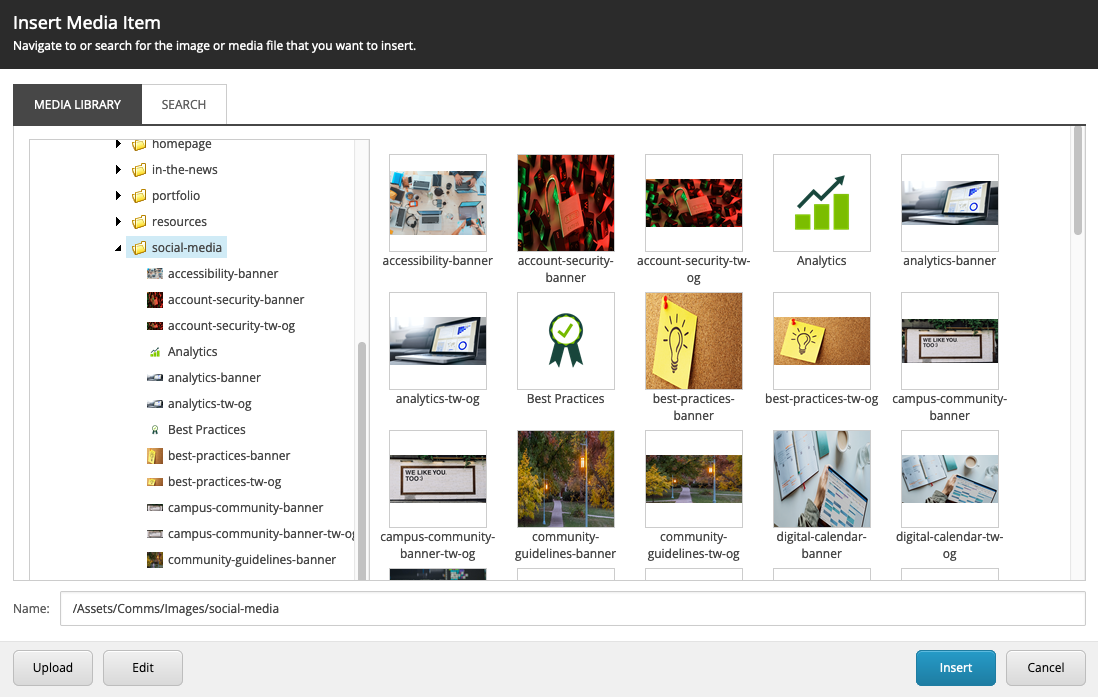Switch to the MEDIA LIBRARY tab

coord(76,104)
